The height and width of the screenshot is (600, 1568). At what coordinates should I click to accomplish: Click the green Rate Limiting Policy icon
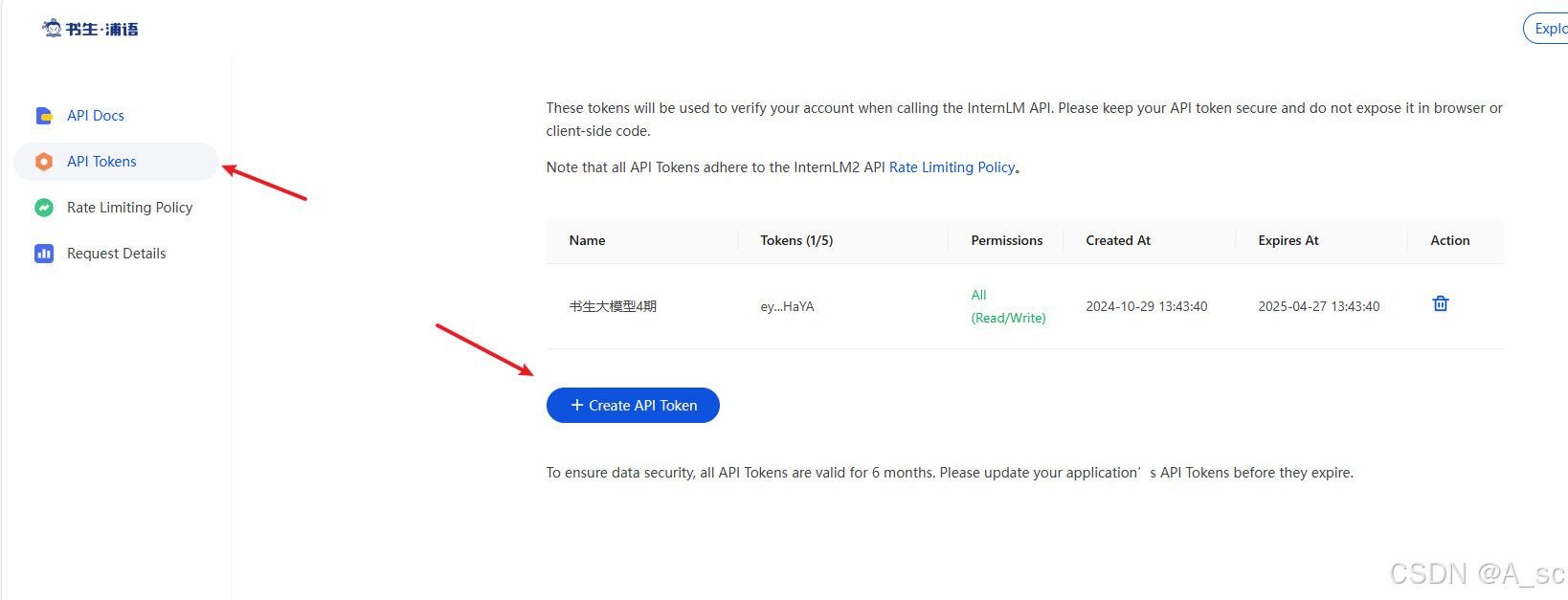point(44,208)
